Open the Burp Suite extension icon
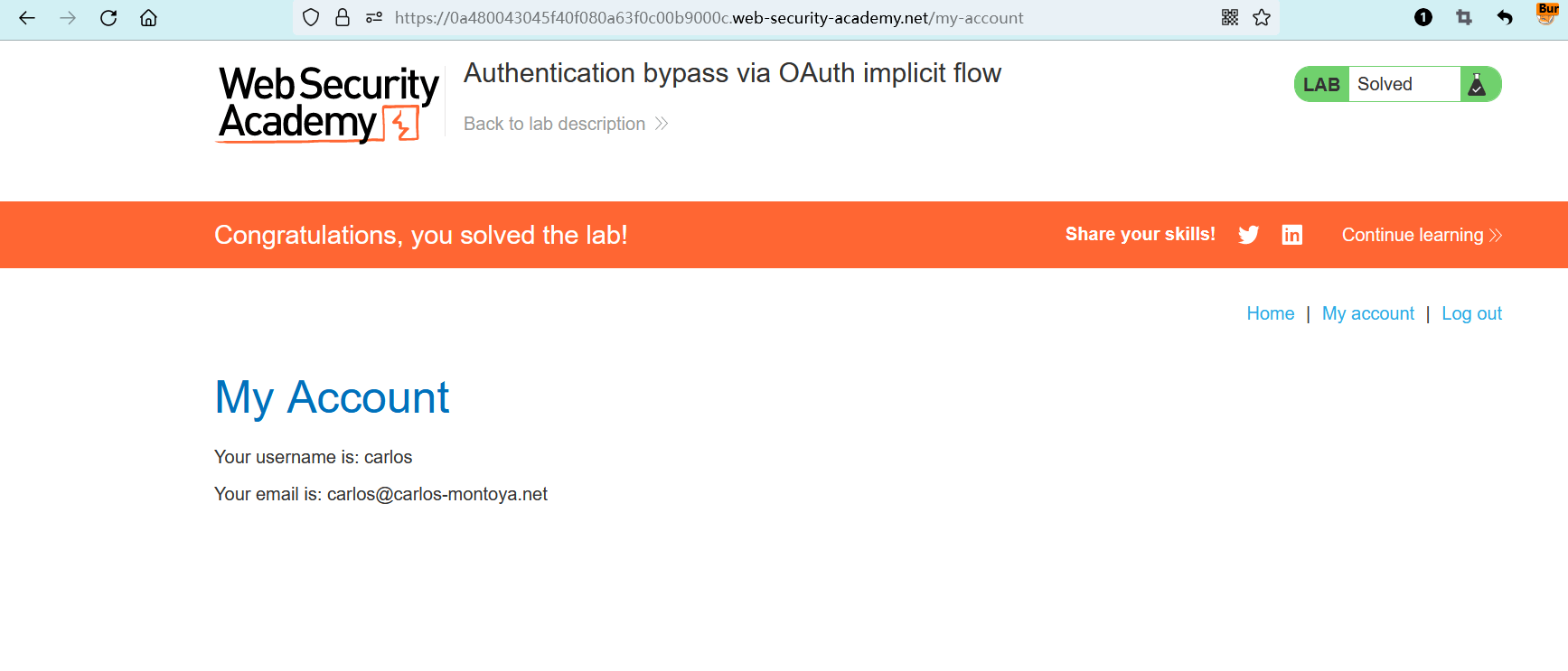The image size is (1568, 671). [1547, 14]
